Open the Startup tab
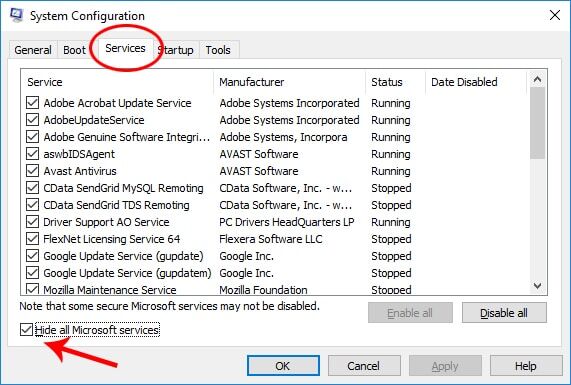The height and width of the screenshot is (385, 571). tap(176, 50)
